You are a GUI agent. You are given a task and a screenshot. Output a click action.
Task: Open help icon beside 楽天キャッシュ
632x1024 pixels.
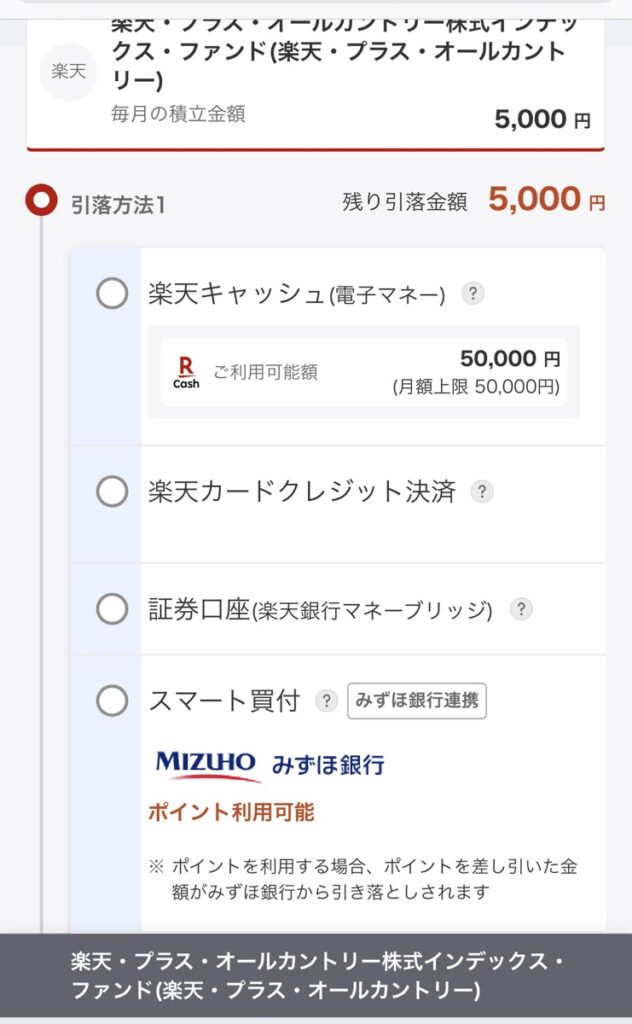click(x=473, y=294)
